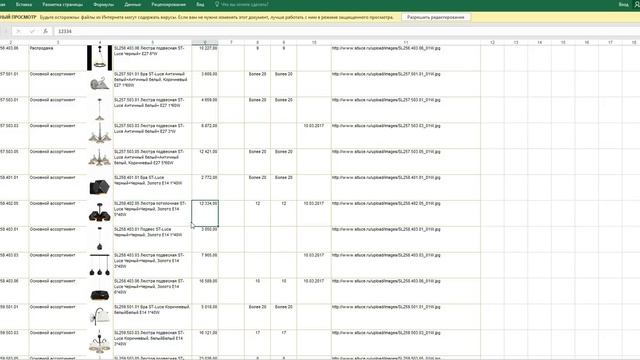The image size is (640, 360).
Task: Select the 'SL258.401.01 Бра ST-Luce' description cell
Action: [152, 187]
